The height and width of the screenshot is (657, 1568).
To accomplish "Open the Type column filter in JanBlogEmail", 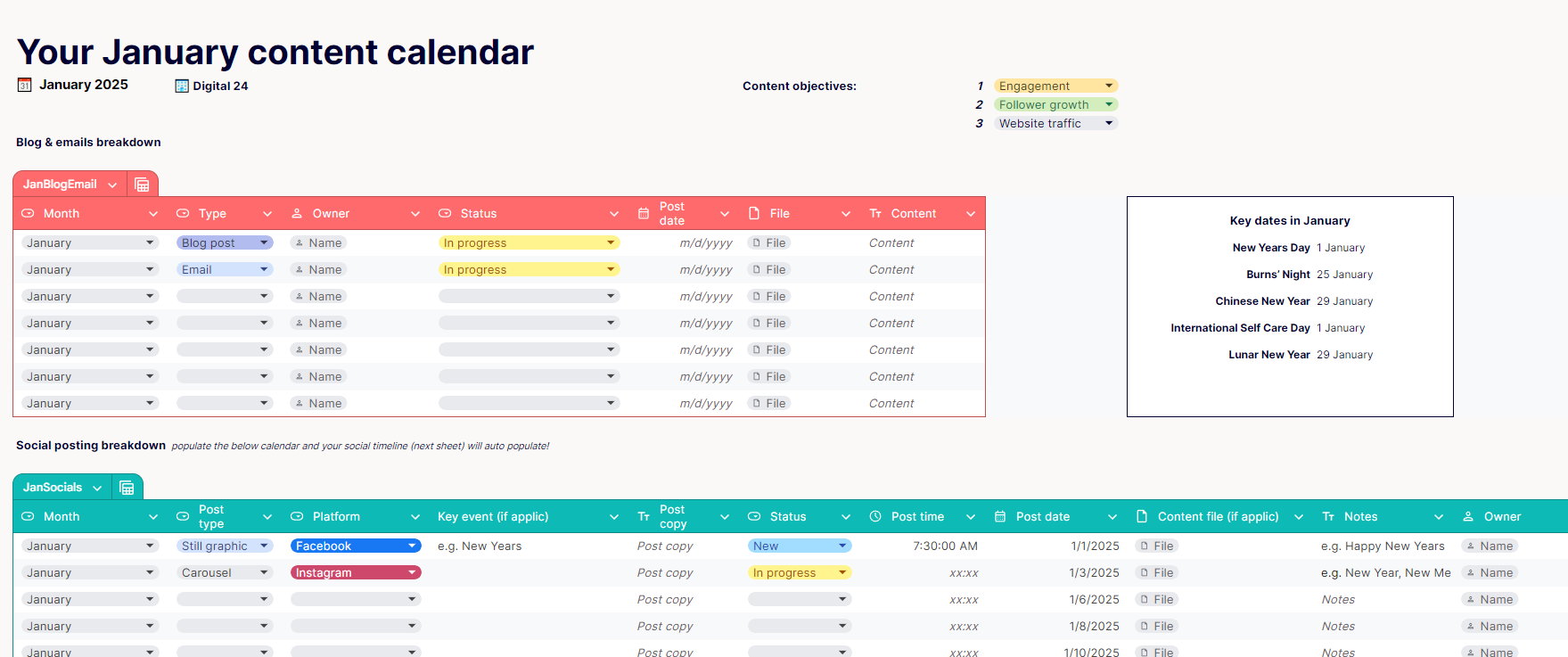I will tap(267, 214).
